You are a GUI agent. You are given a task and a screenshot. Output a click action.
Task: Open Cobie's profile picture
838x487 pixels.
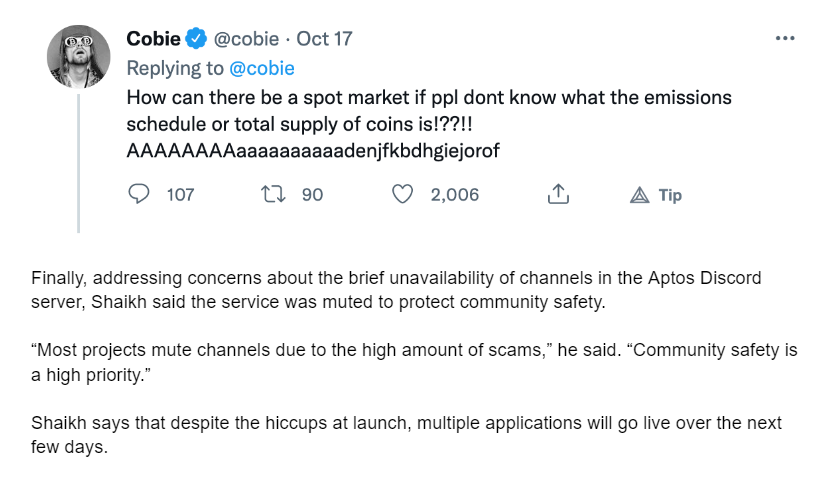tap(79, 56)
